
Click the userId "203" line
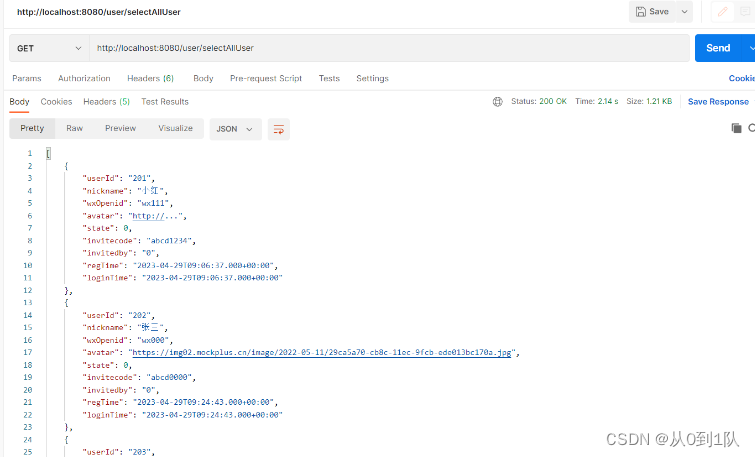pyautogui.click(x=118, y=452)
